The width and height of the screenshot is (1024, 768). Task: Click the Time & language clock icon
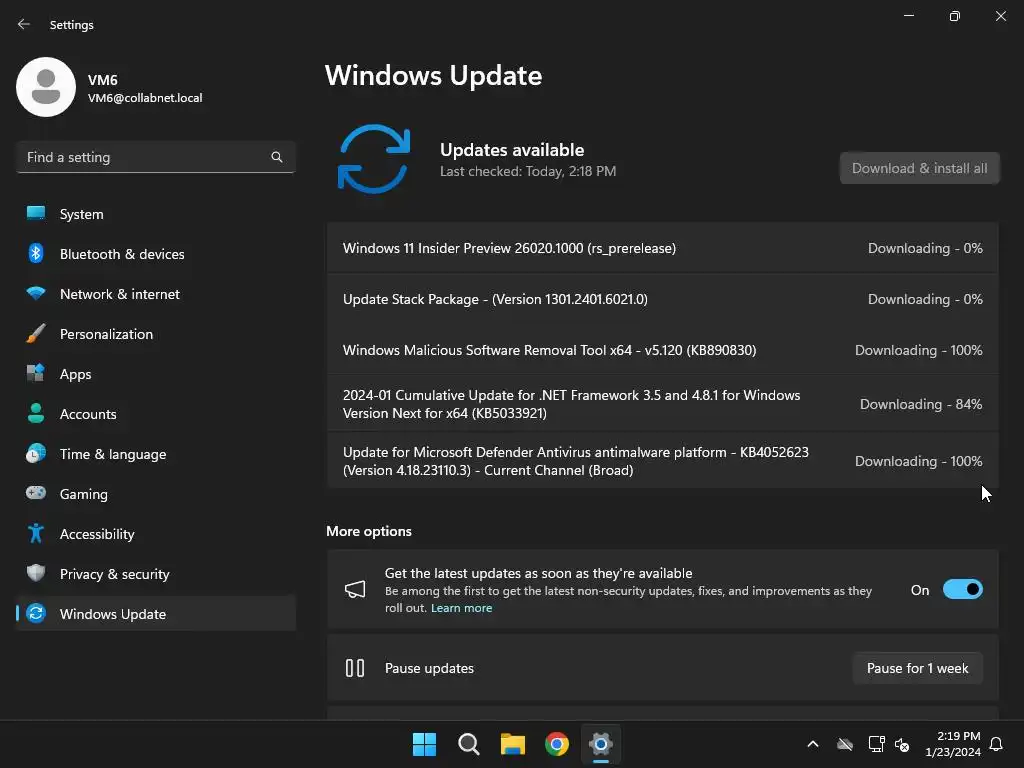pos(36,453)
